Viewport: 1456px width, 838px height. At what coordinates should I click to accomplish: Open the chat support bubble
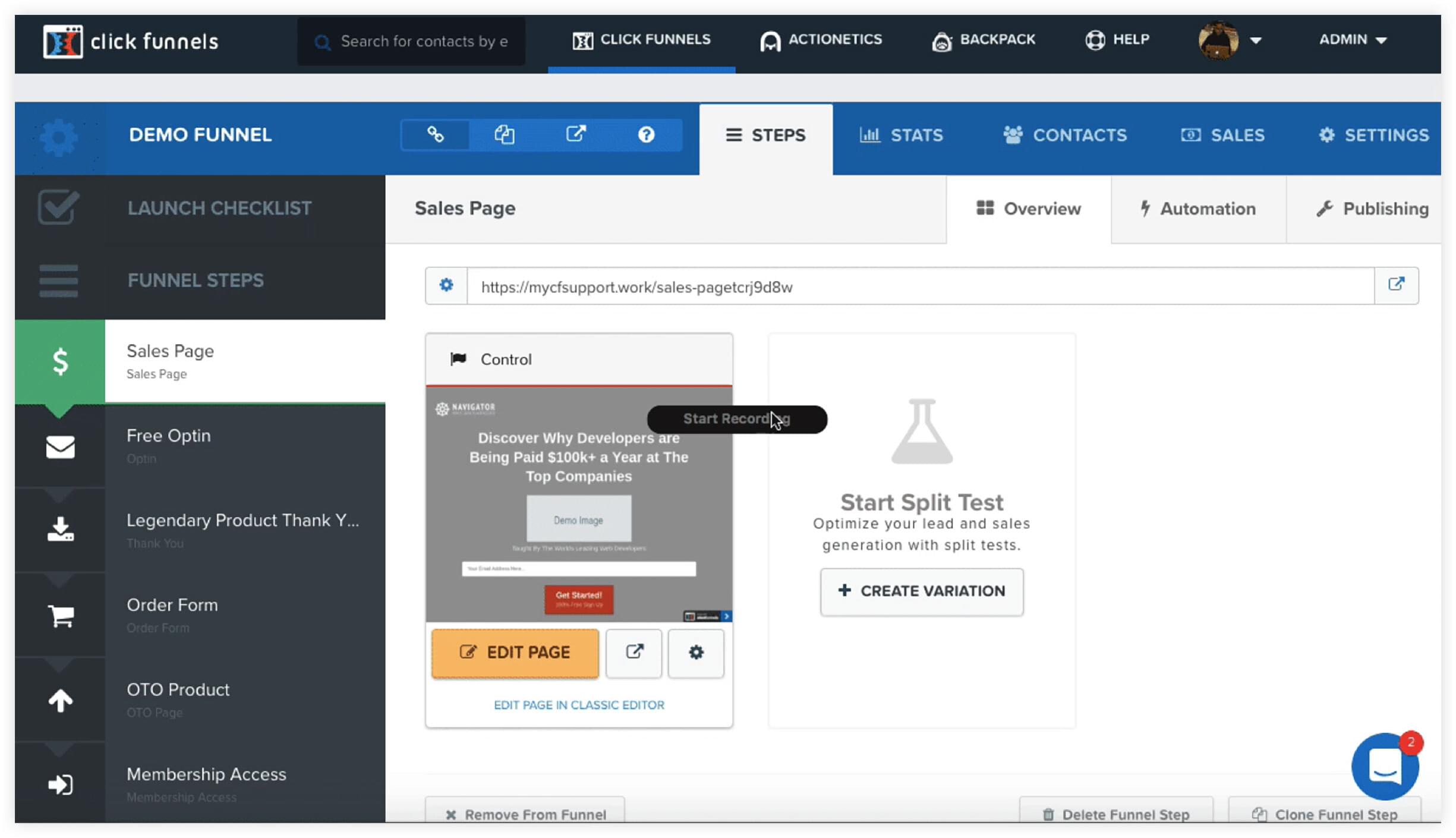point(1385,767)
